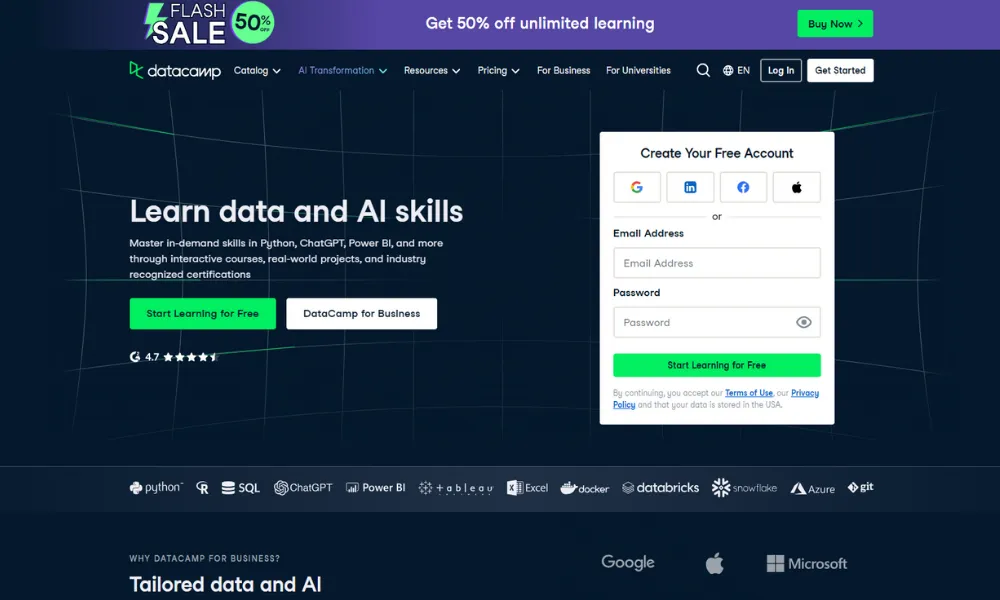Open the Terms of Use link

[x=748, y=393]
